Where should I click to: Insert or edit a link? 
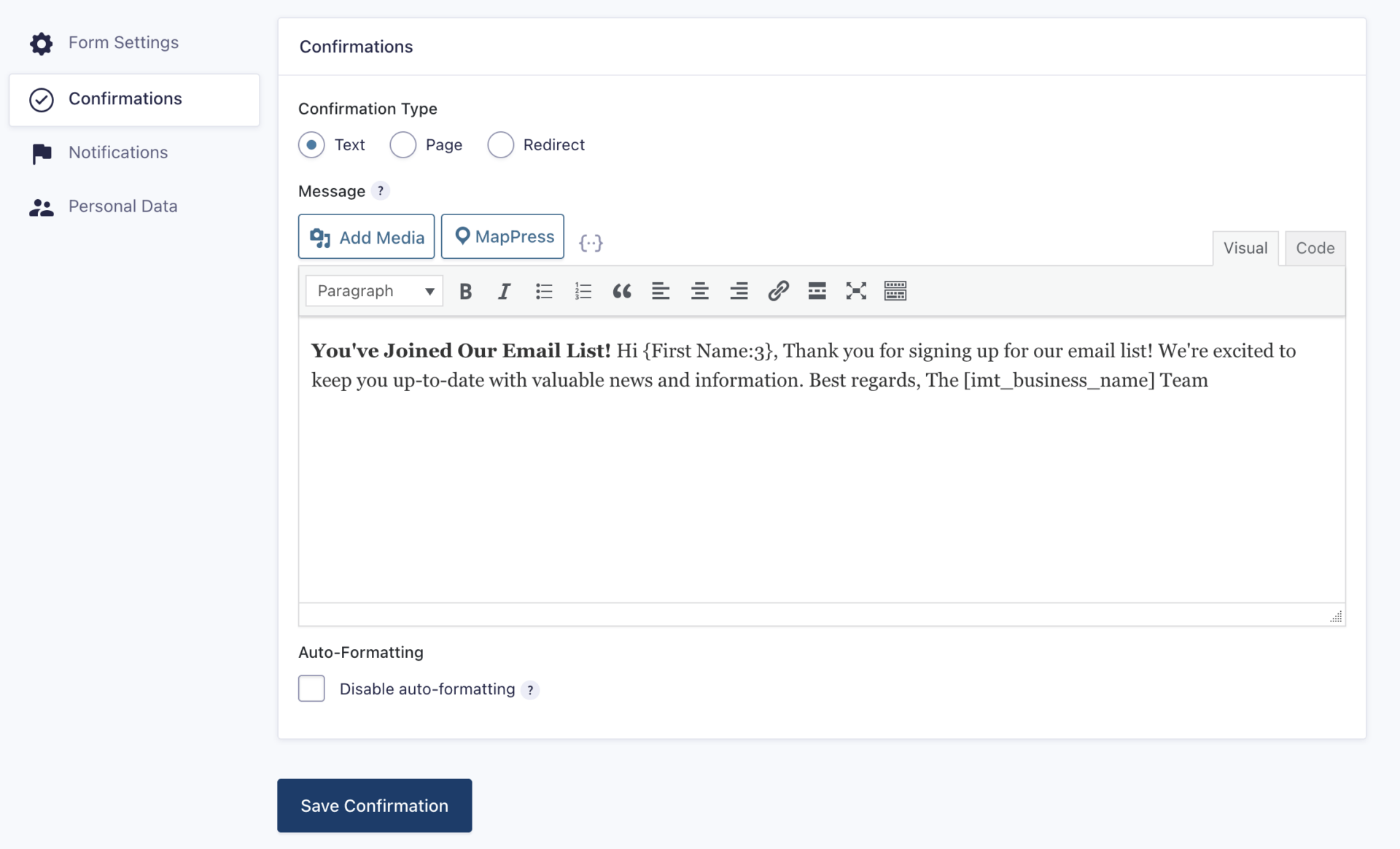pos(778,292)
